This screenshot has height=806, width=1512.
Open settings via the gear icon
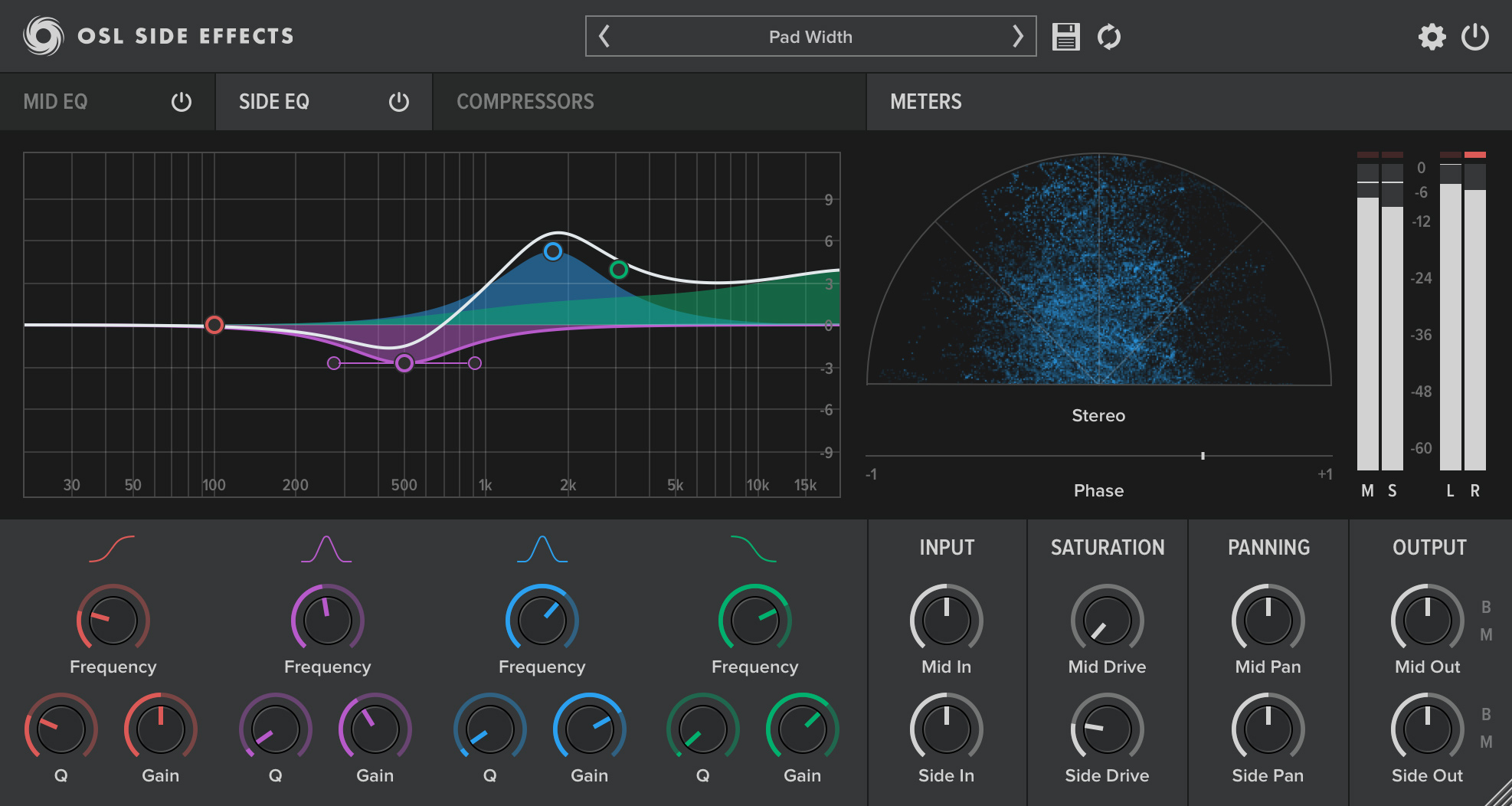tap(1432, 37)
